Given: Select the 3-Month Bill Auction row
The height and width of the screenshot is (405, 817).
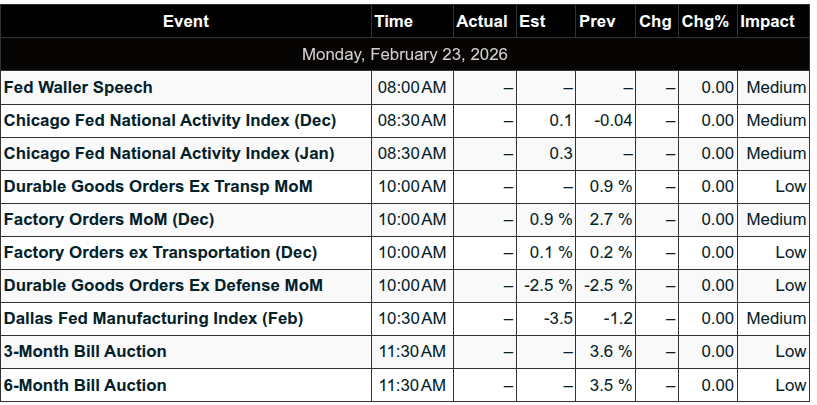Looking at the screenshot, I should pos(85,352).
